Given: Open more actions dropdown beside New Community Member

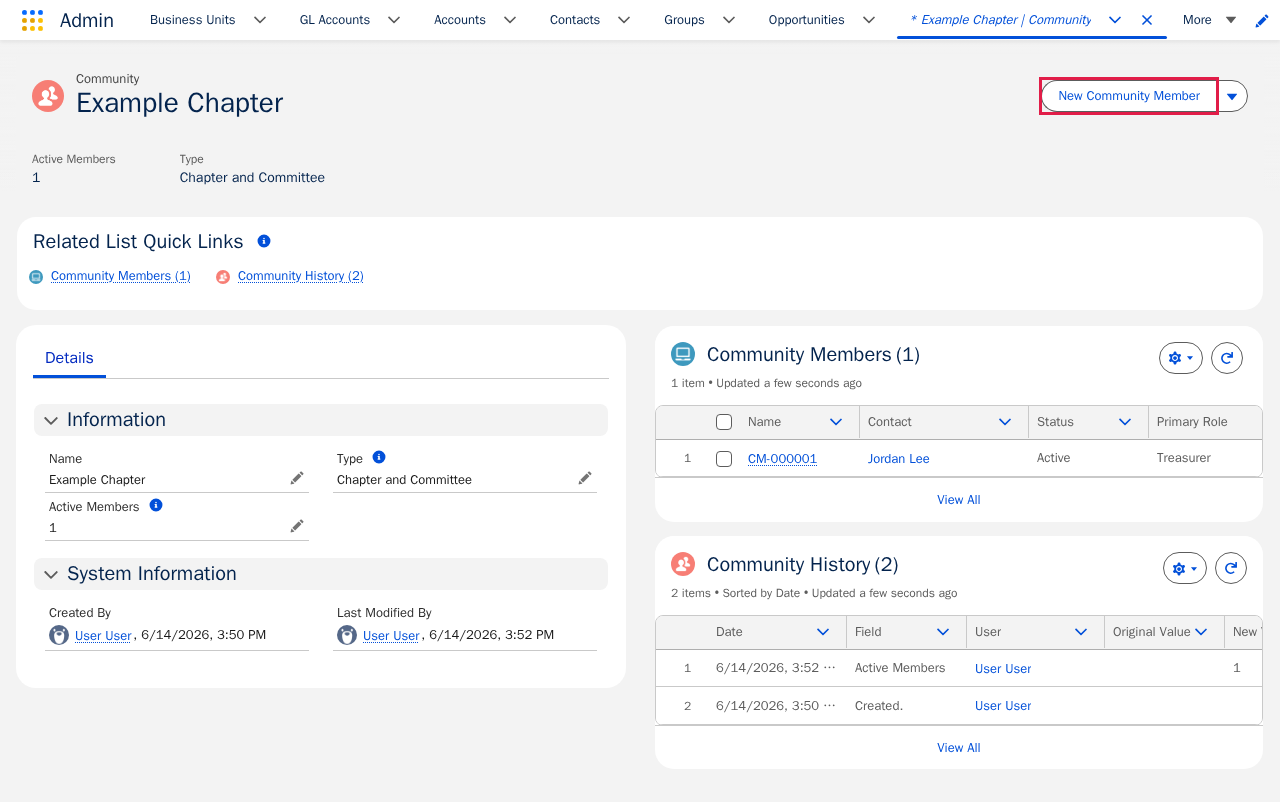Looking at the screenshot, I should 1232,96.
